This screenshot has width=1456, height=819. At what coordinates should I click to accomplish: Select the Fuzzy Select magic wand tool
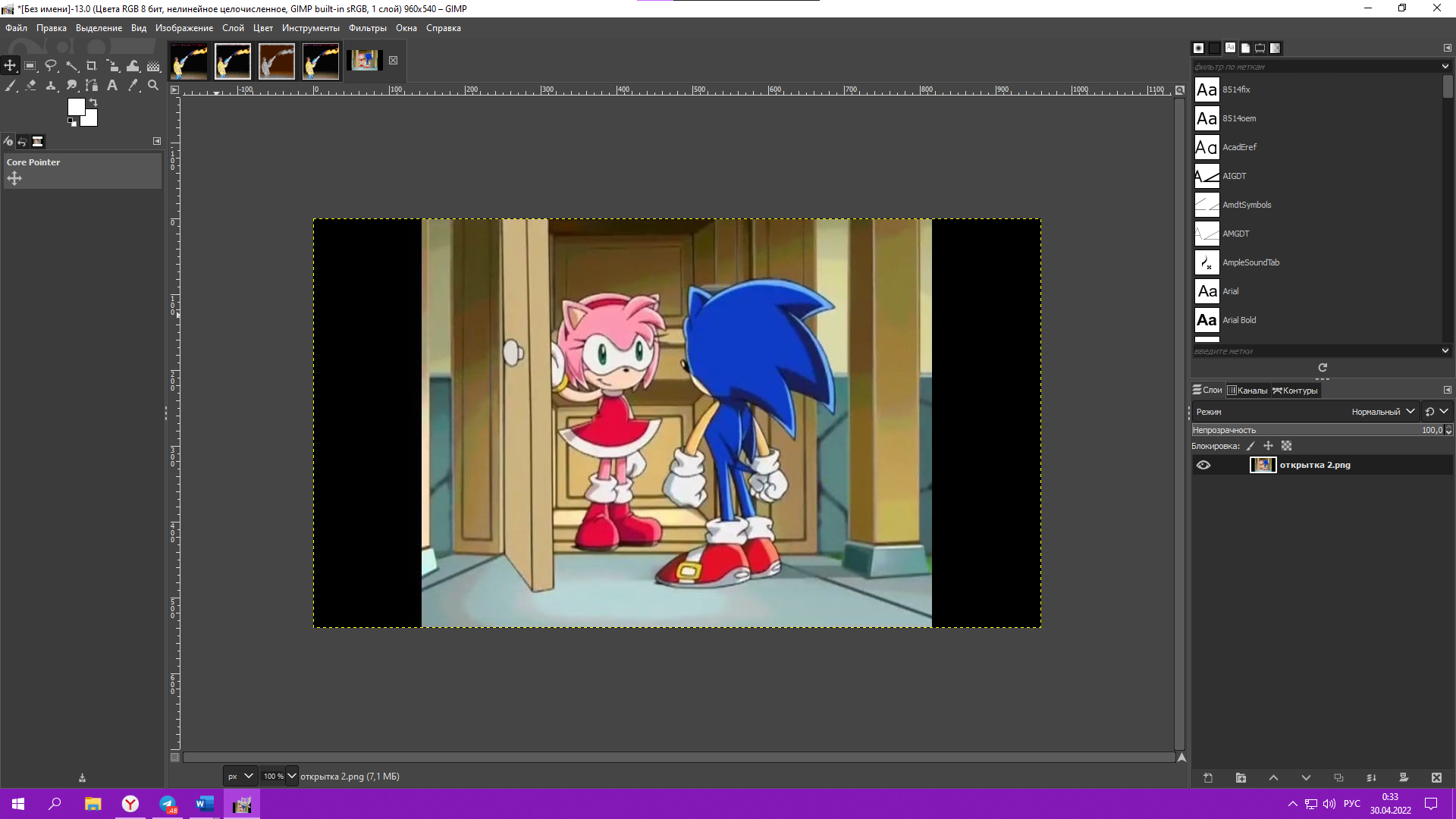(71, 66)
